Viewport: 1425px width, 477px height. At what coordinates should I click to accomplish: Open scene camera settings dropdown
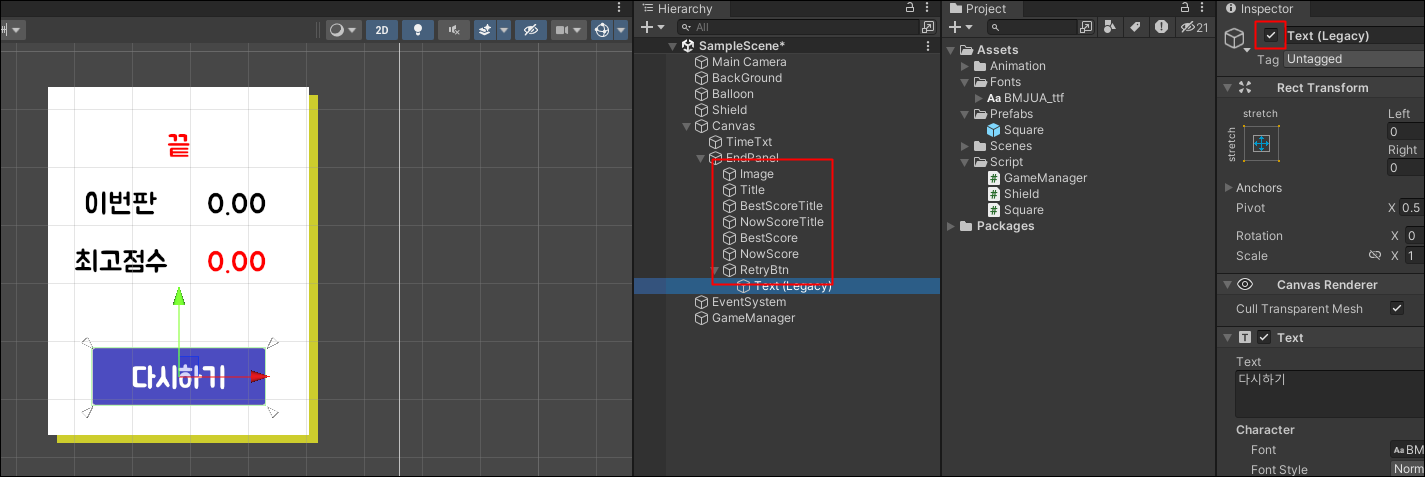pos(568,30)
